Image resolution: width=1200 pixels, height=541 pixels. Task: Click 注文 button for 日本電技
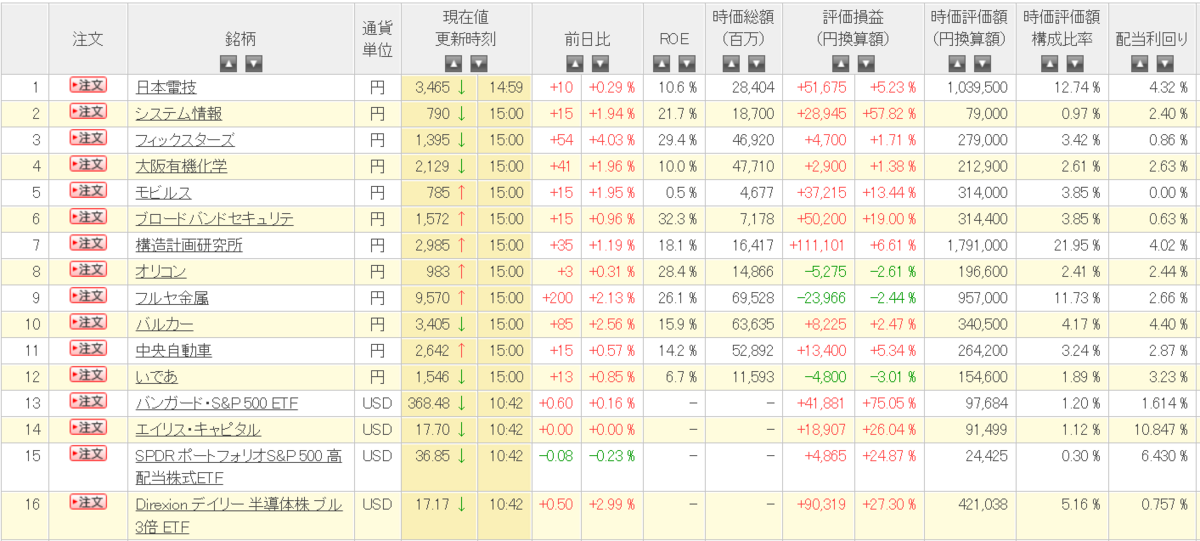(x=88, y=86)
